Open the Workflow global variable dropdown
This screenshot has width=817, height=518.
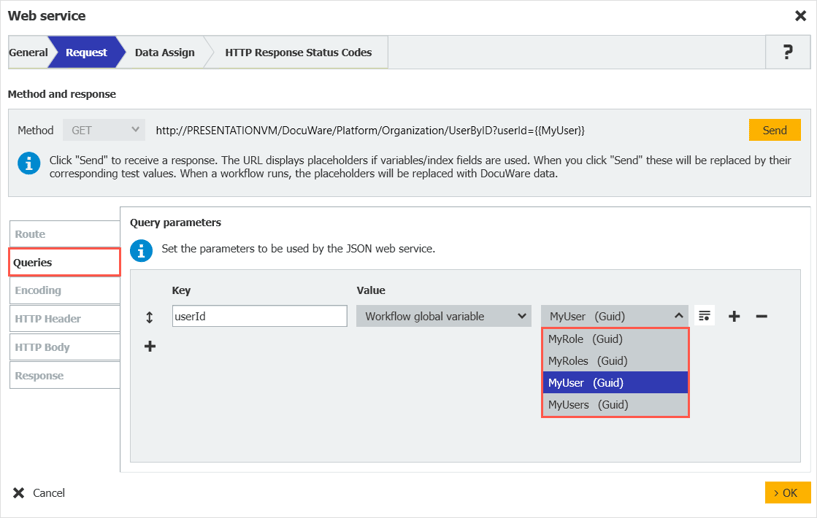[x=443, y=316]
